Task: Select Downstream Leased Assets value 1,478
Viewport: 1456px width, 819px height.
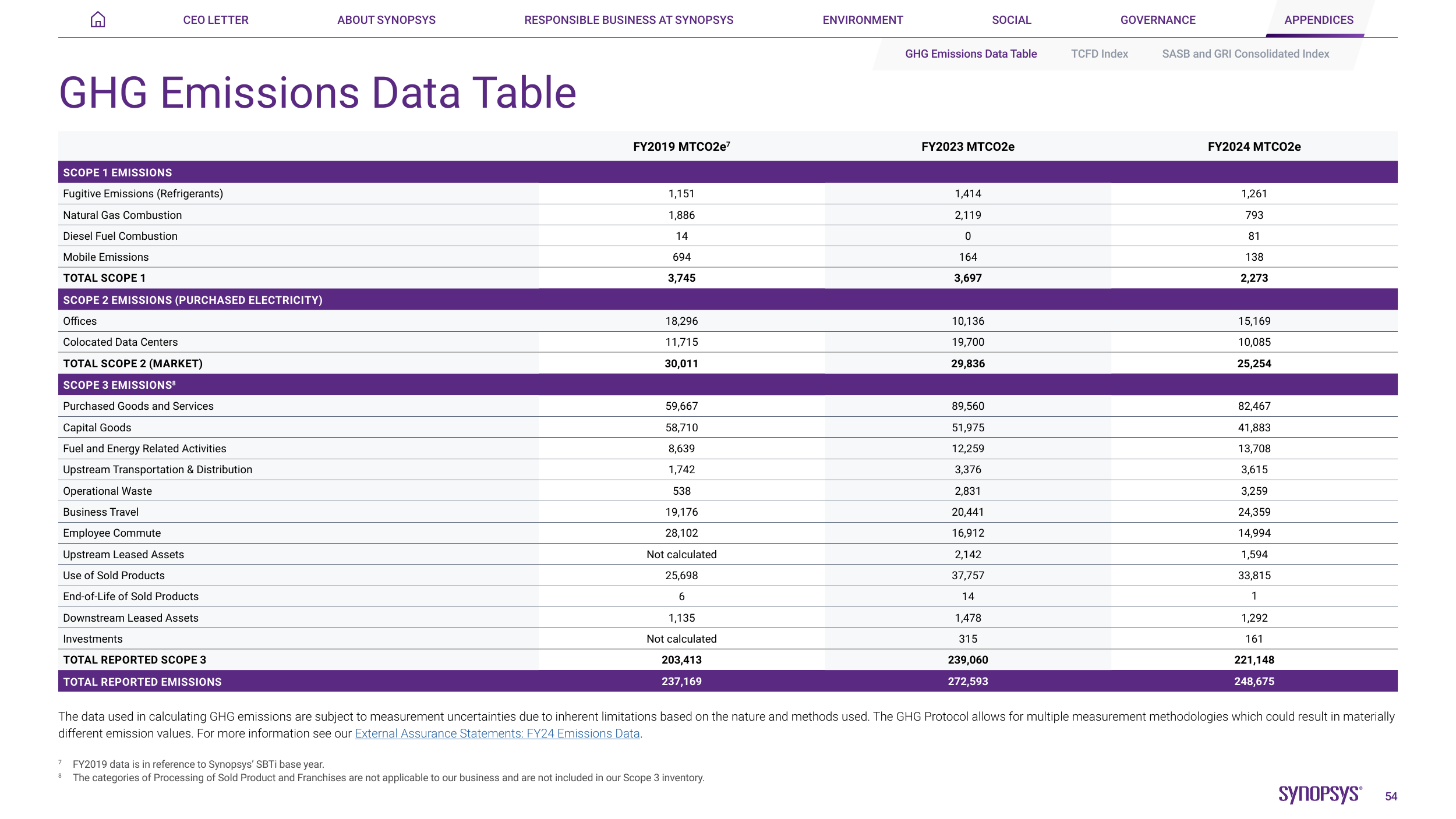Action: (x=968, y=618)
